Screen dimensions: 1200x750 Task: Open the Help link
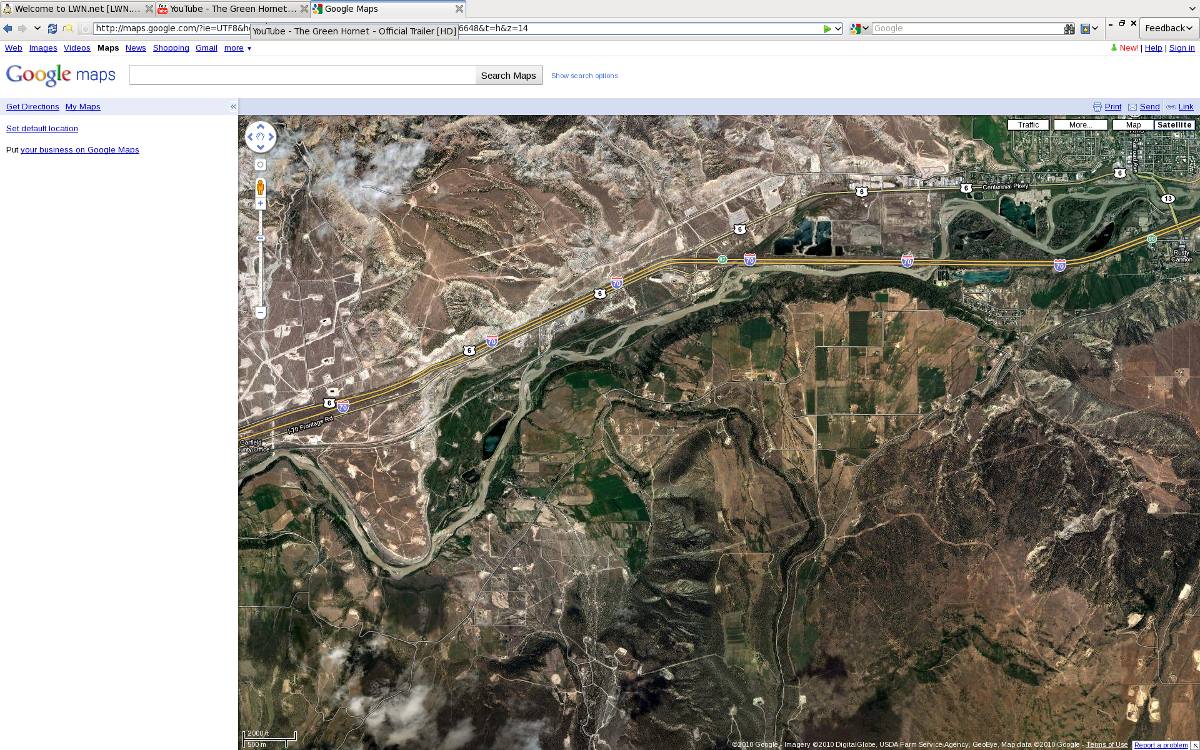tap(1153, 48)
